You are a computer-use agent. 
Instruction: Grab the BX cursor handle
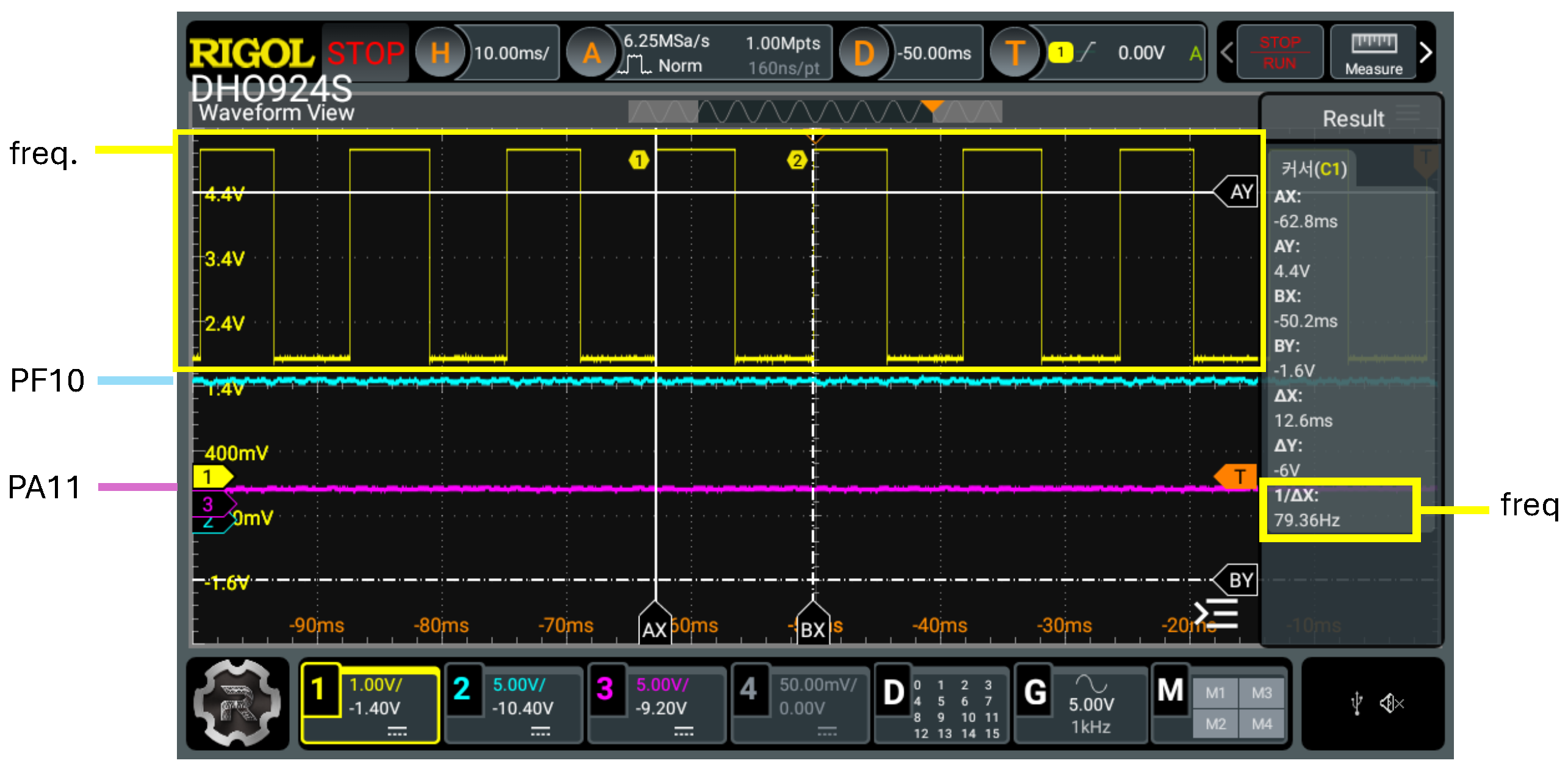click(813, 626)
